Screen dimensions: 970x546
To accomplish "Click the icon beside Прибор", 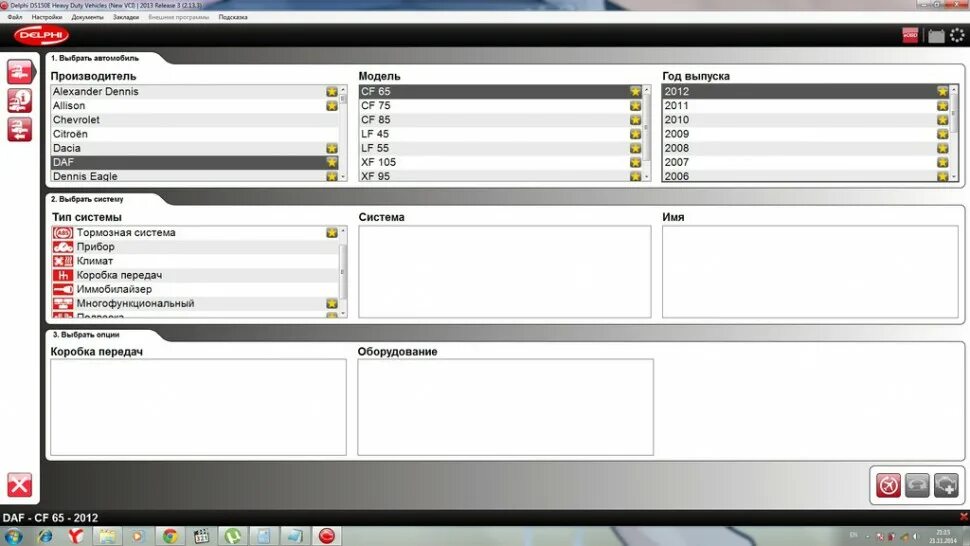I will pos(62,247).
